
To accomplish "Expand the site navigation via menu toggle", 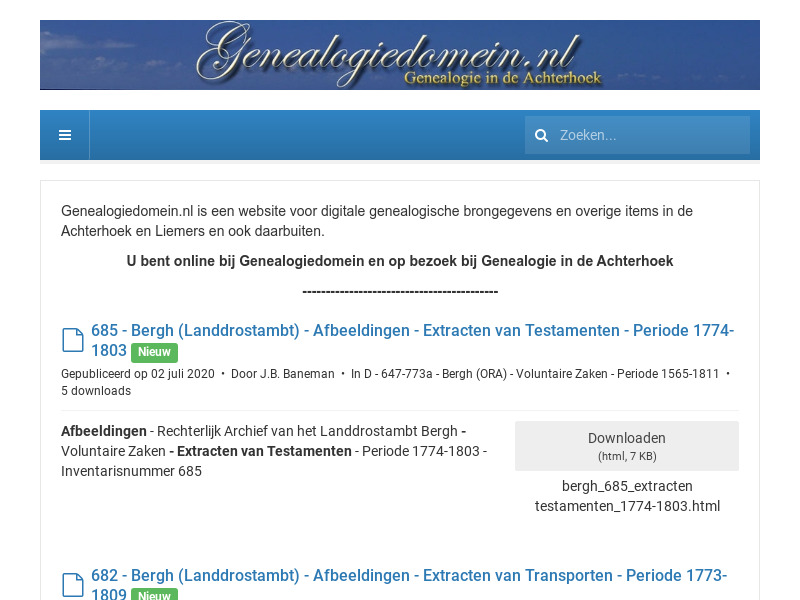I will [x=64, y=134].
